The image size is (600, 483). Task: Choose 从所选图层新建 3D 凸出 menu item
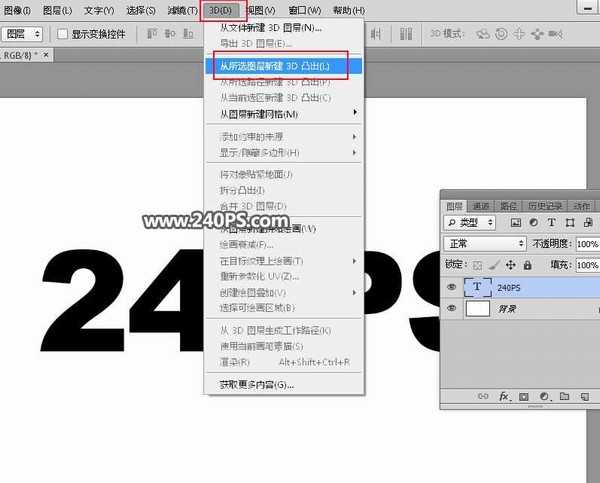[274, 66]
